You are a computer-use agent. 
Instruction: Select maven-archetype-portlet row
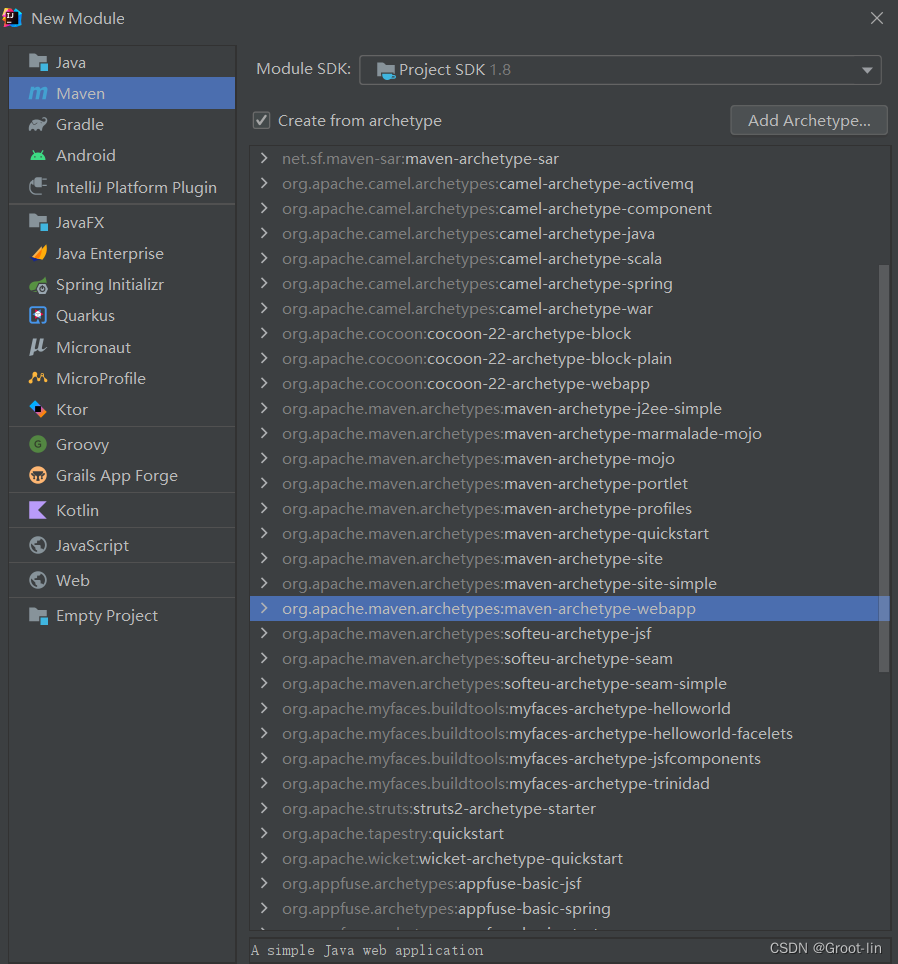pyautogui.click(x=570, y=484)
